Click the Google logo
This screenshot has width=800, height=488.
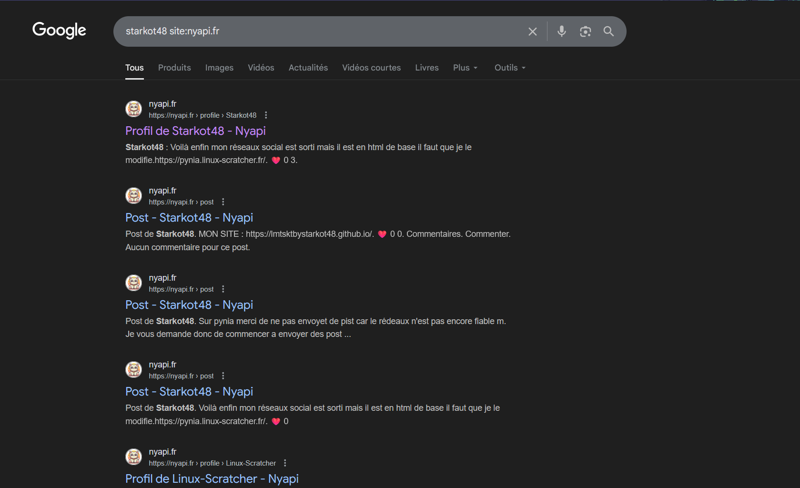point(59,31)
